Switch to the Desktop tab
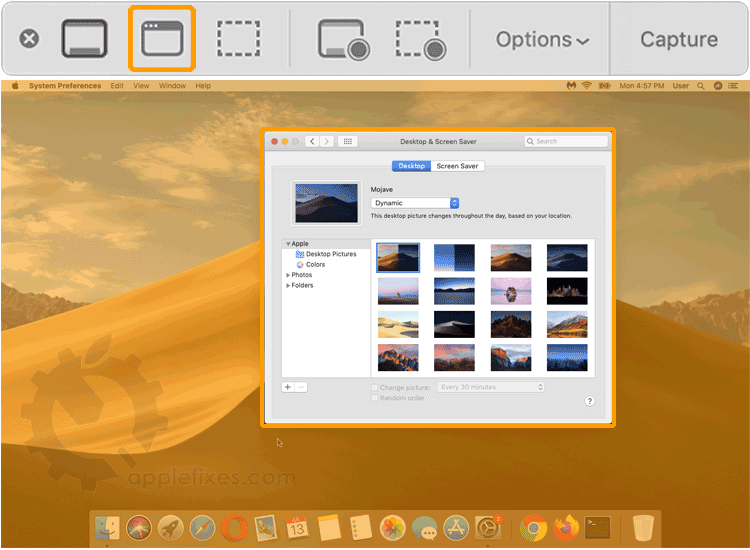750x550 pixels. click(411, 166)
